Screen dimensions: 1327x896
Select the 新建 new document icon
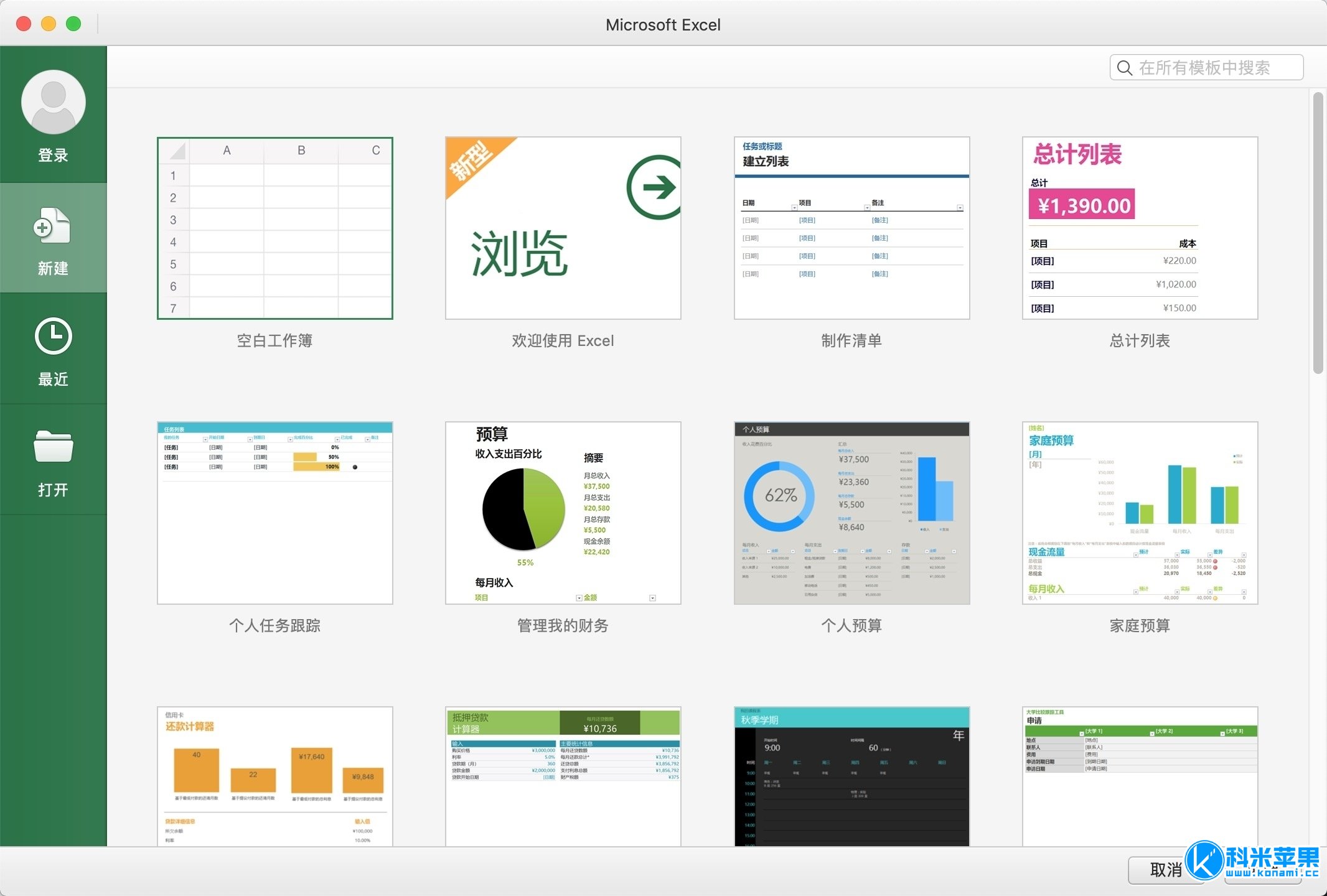pos(52,226)
